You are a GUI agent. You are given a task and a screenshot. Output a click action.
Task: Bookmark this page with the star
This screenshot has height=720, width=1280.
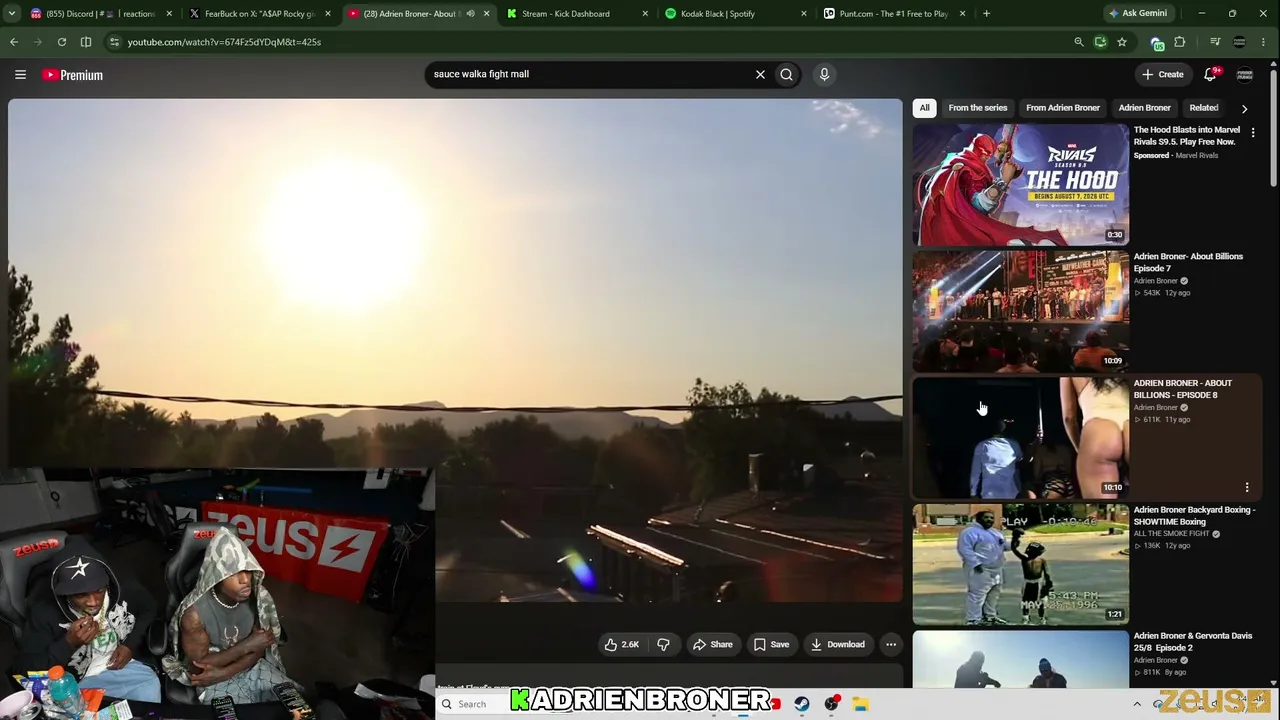tap(1122, 42)
